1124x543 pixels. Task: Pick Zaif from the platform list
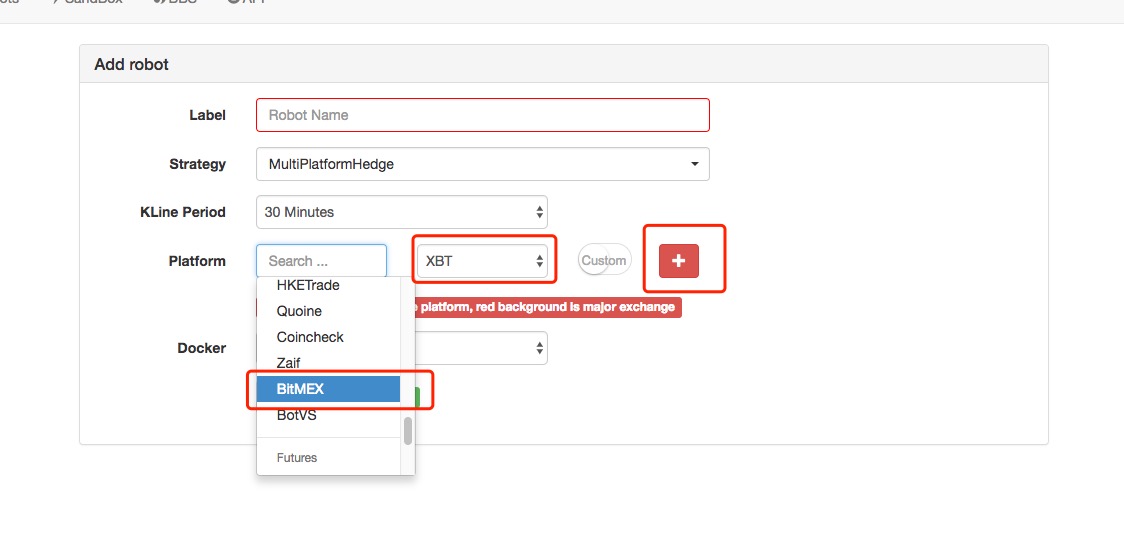coord(328,363)
